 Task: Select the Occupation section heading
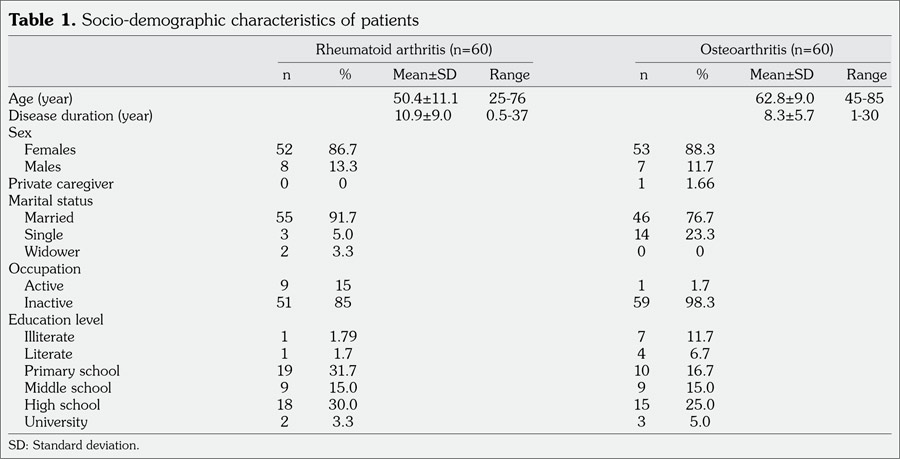click(x=45, y=268)
